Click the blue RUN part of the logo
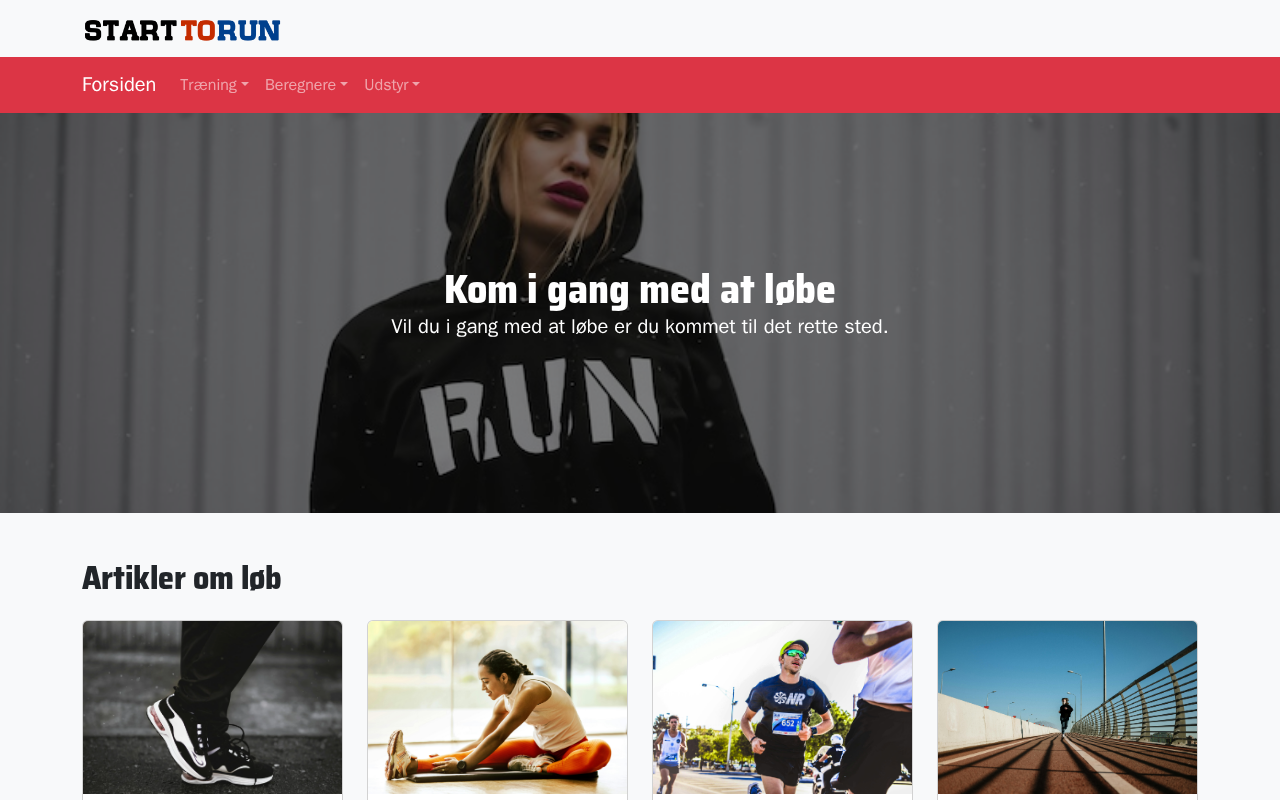This screenshot has height=800, width=1280. tap(249, 30)
